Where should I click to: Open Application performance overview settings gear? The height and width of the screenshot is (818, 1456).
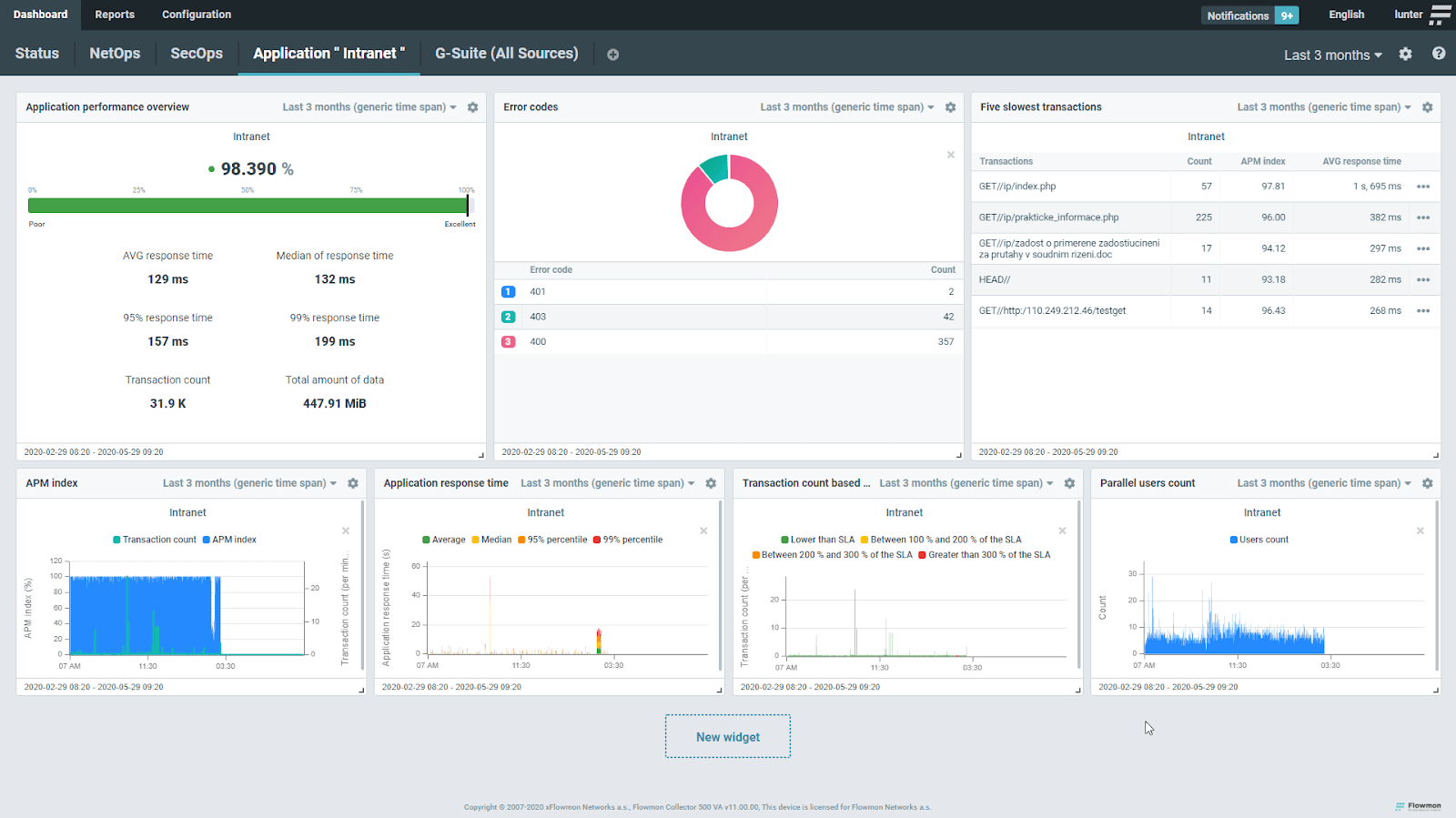point(472,107)
